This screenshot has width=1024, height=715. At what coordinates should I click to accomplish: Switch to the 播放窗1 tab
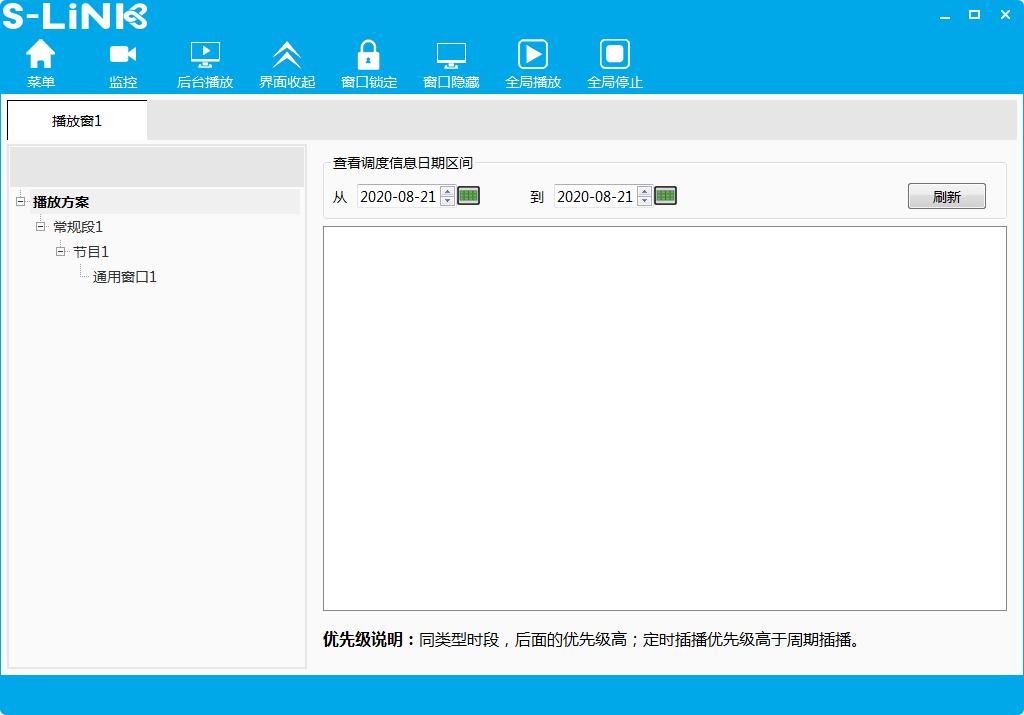pos(76,119)
